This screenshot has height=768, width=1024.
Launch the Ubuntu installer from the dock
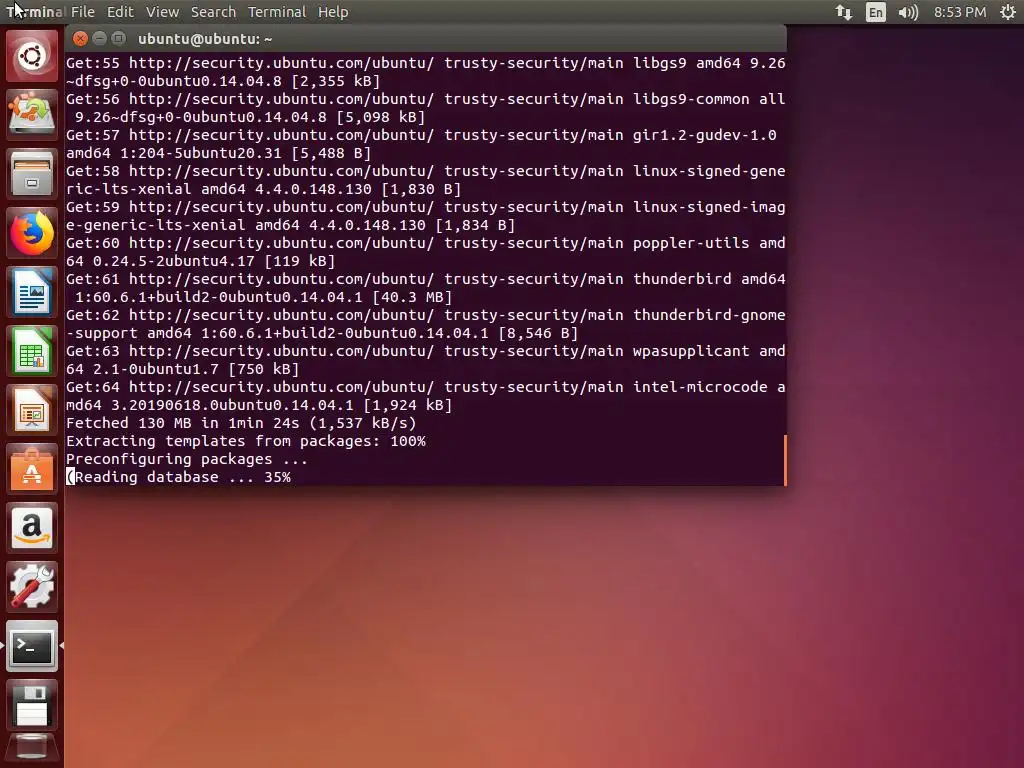click(x=32, y=114)
